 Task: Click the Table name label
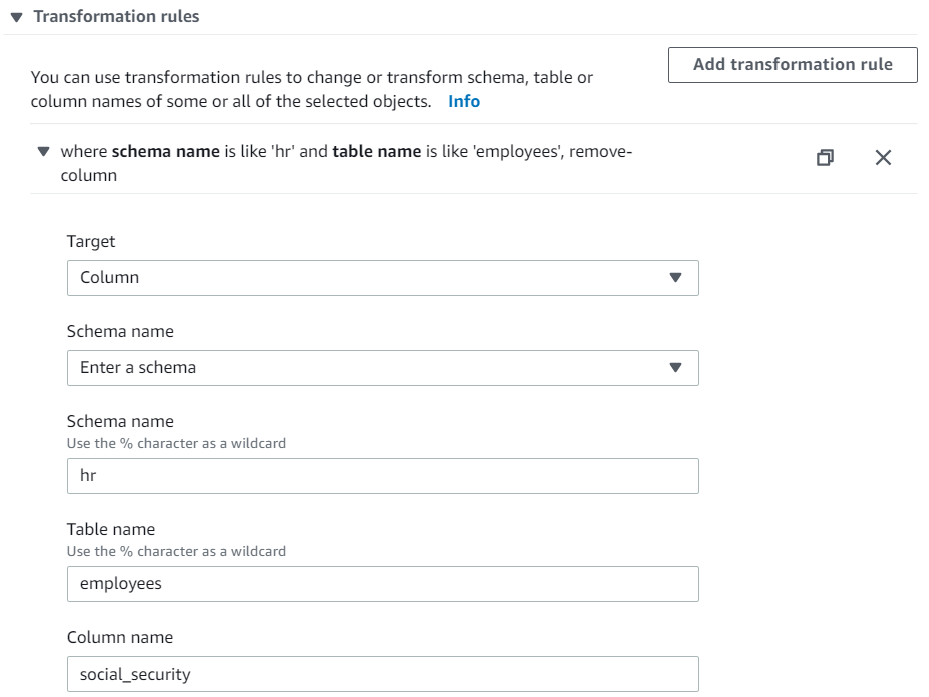pyautogui.click(x=111, y=529)
